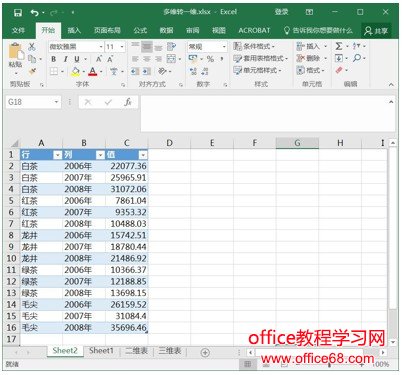Apply red font color A
This screenshot has width=404, height=375.
click(93, 71)
